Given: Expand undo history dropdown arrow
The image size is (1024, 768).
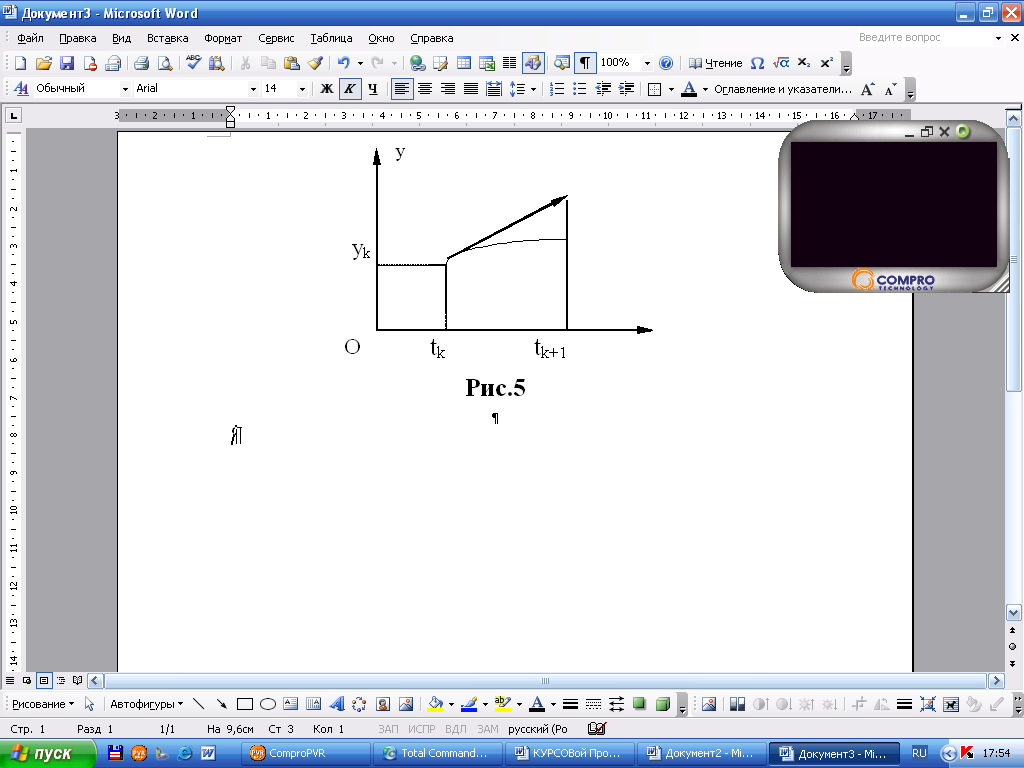Looking at the screenshot, I should tap(360, 63).
